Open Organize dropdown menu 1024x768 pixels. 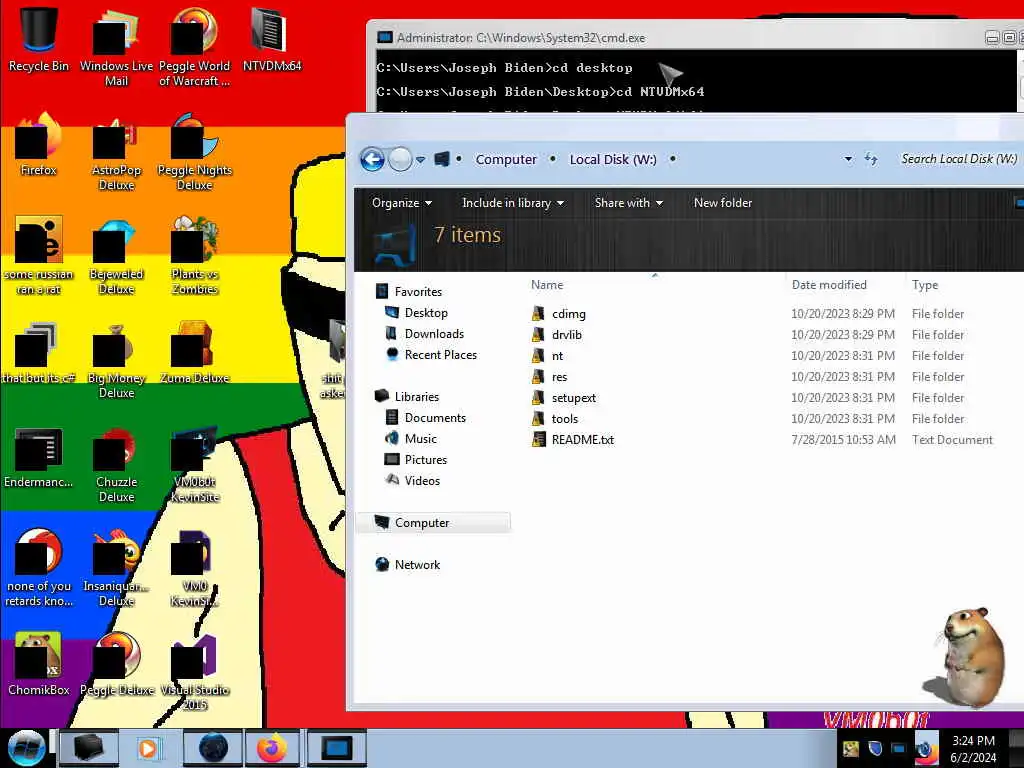pyautogui.click(x=402, y=203)
